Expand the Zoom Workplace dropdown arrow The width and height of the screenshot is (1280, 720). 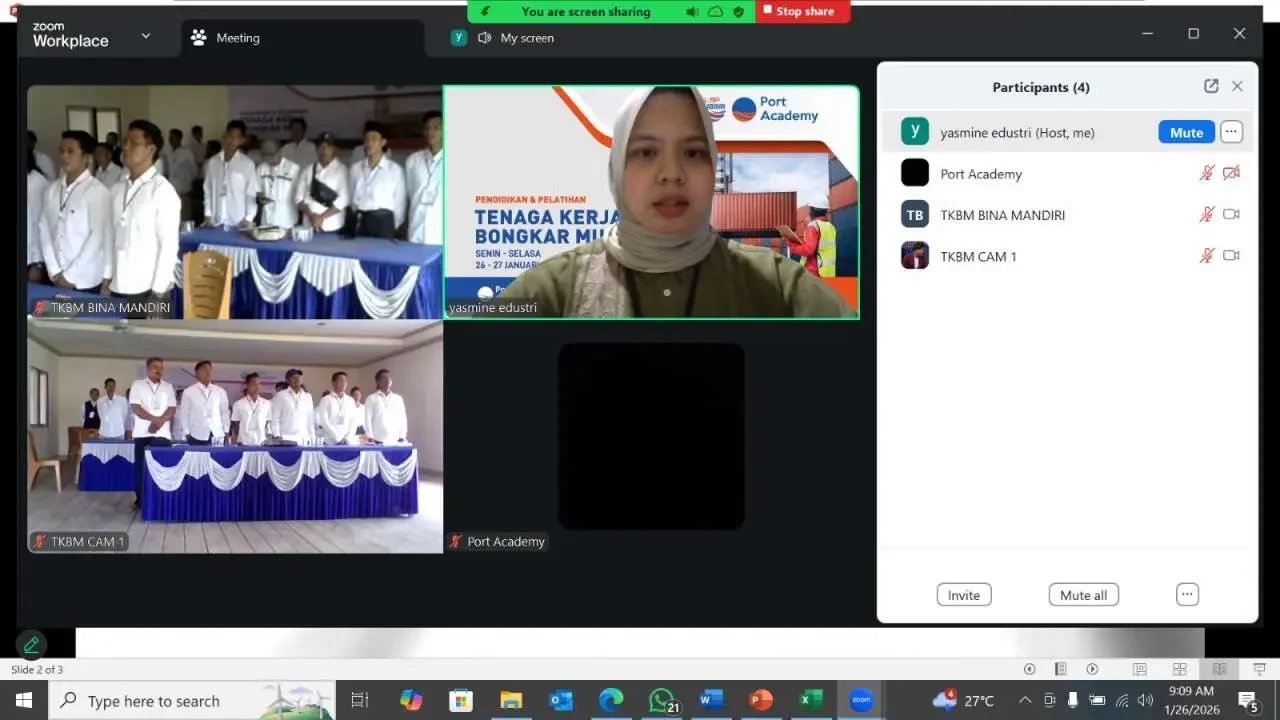pyautogui.click(x=146, y=36)
